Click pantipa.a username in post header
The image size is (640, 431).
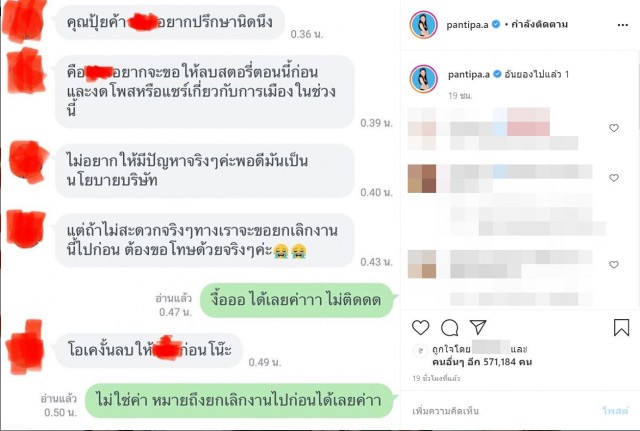(467, 25)
